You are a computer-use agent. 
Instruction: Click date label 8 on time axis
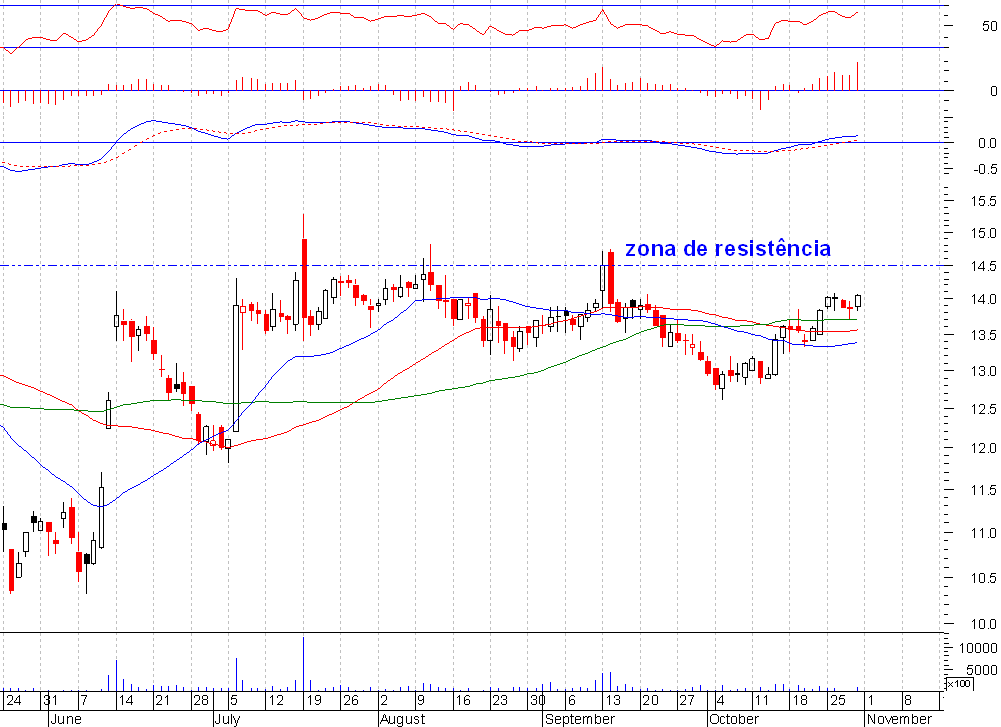click(x=909, y=701)
